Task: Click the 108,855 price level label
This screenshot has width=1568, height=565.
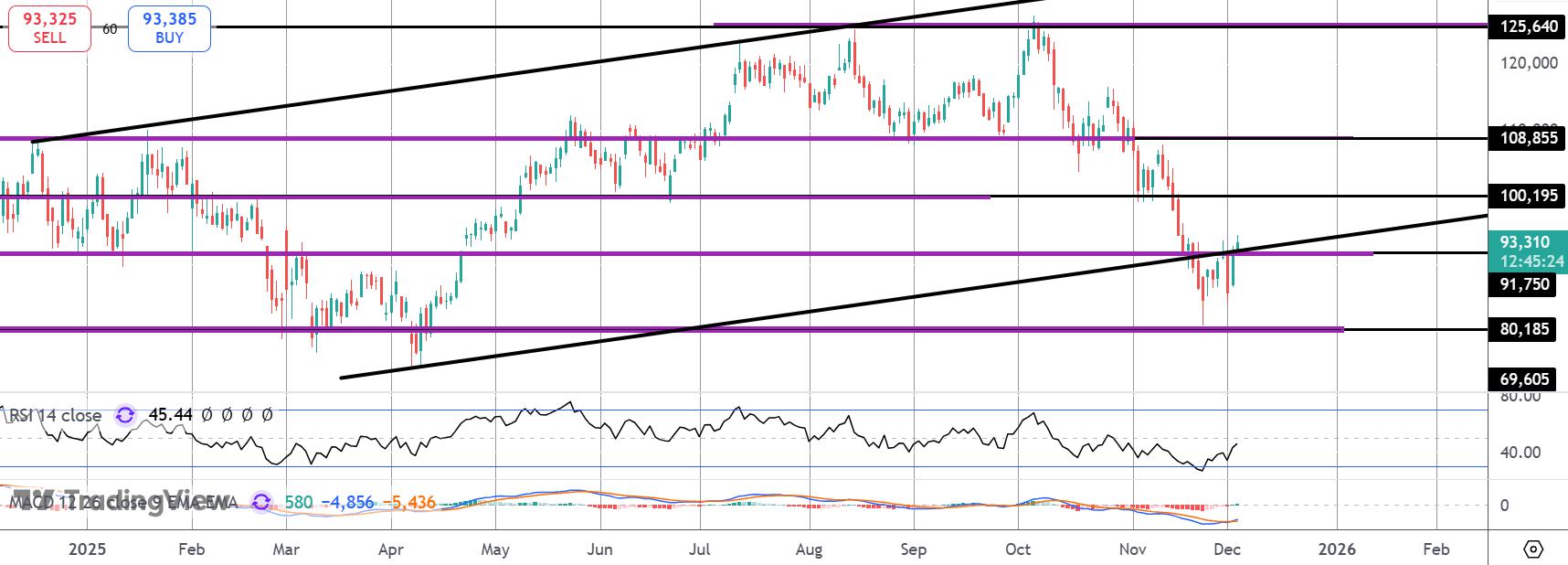Action: [x=1529, y=138]
